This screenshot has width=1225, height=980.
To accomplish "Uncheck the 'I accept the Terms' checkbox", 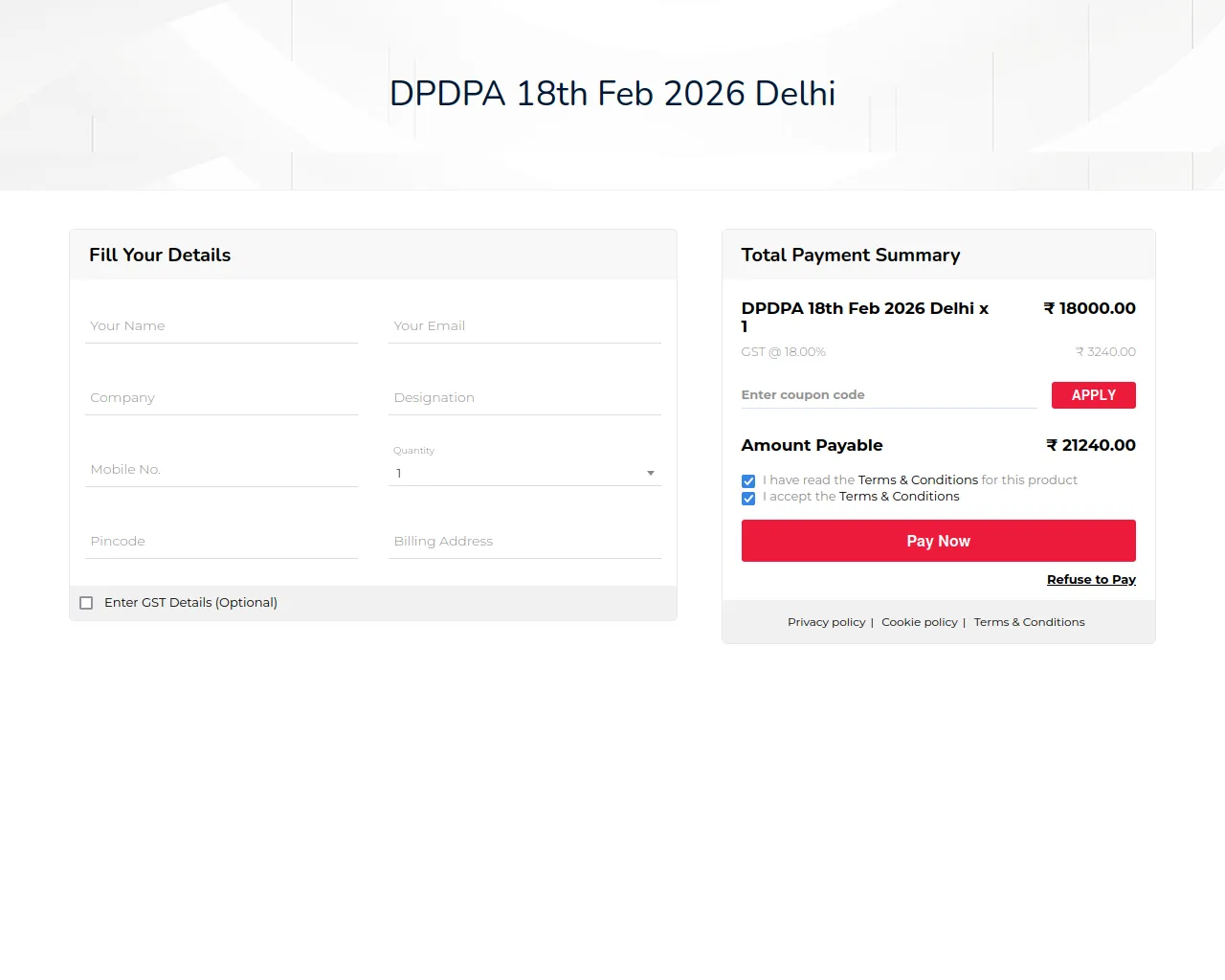I will (748, 499).
